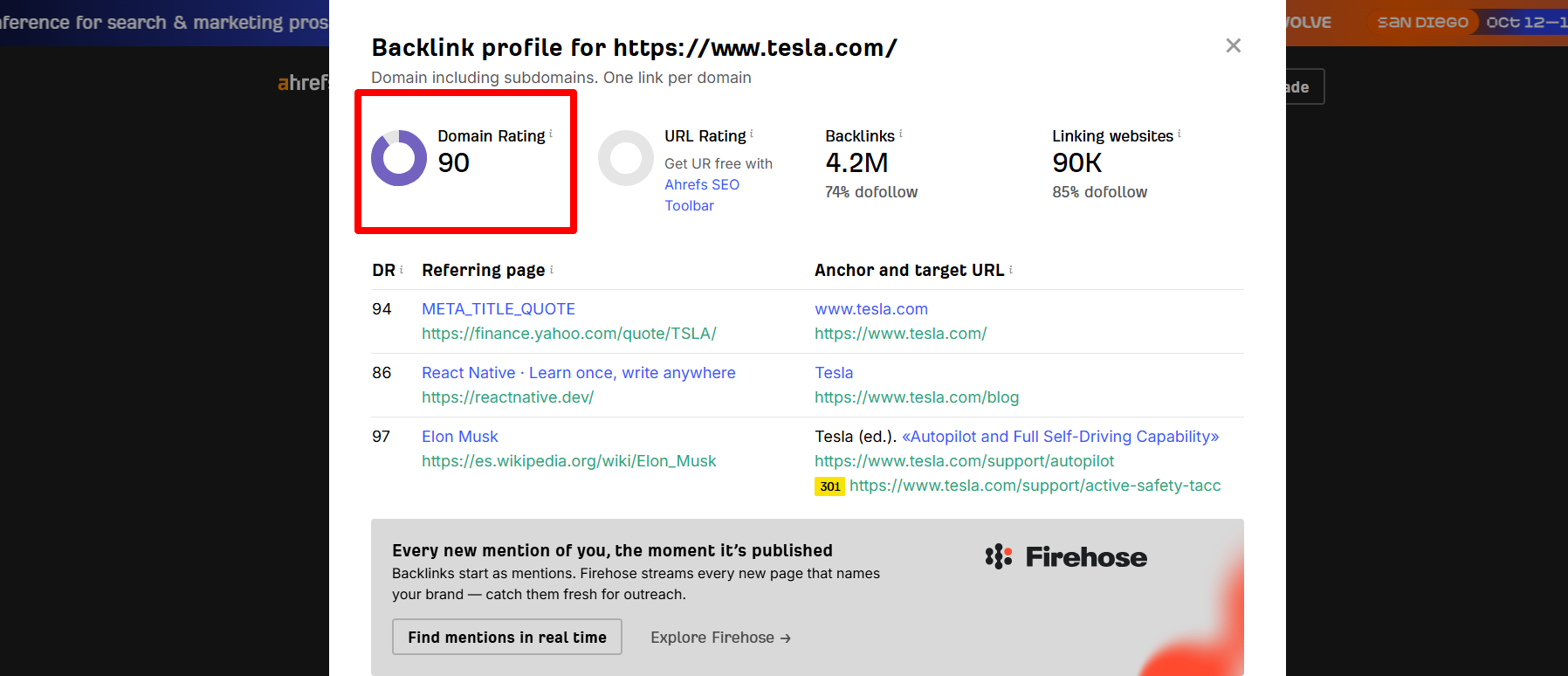Open React Native · Learn once link

tap(579, 373)
